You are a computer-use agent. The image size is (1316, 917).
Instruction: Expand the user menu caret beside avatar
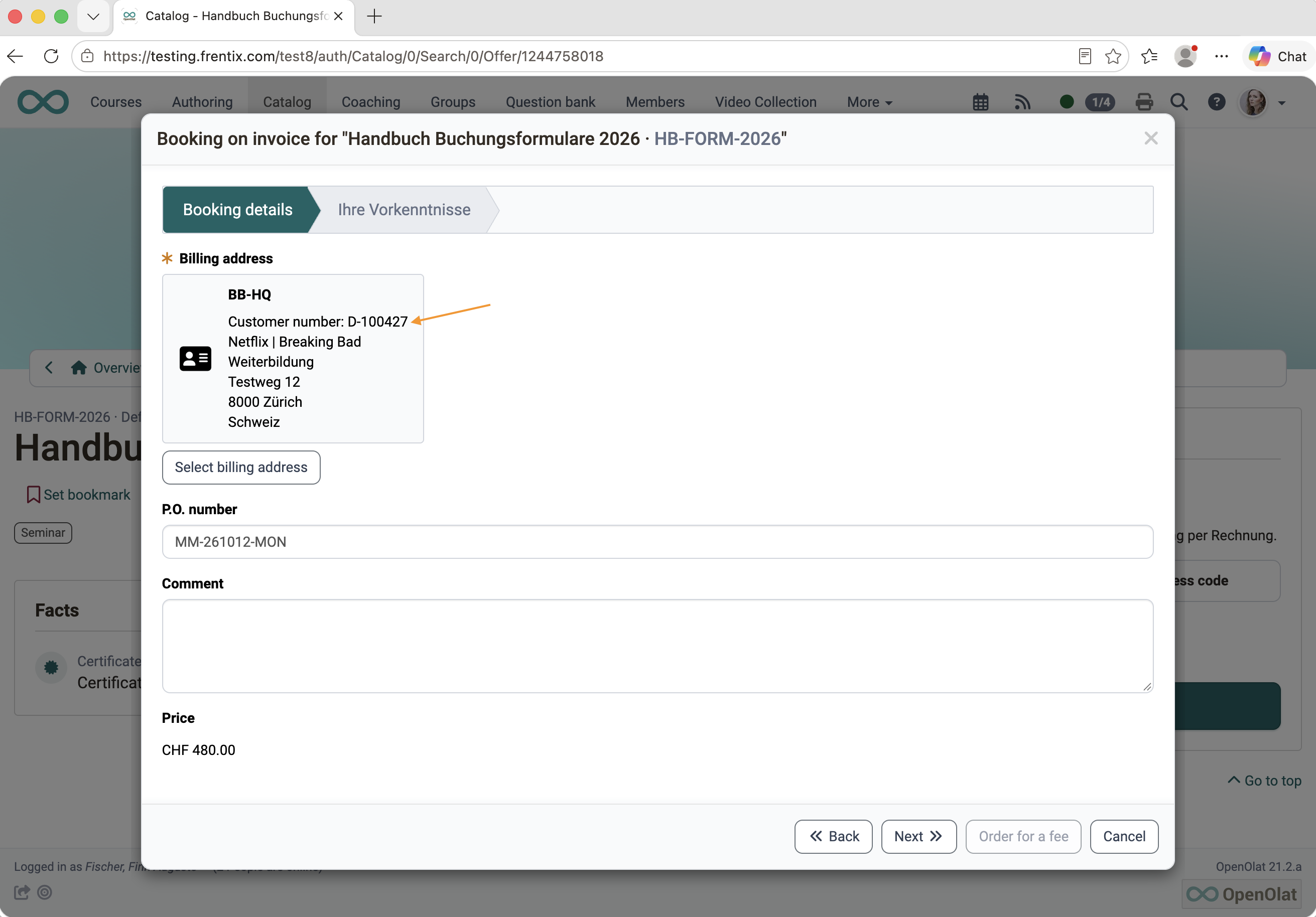pos(1281,103)
